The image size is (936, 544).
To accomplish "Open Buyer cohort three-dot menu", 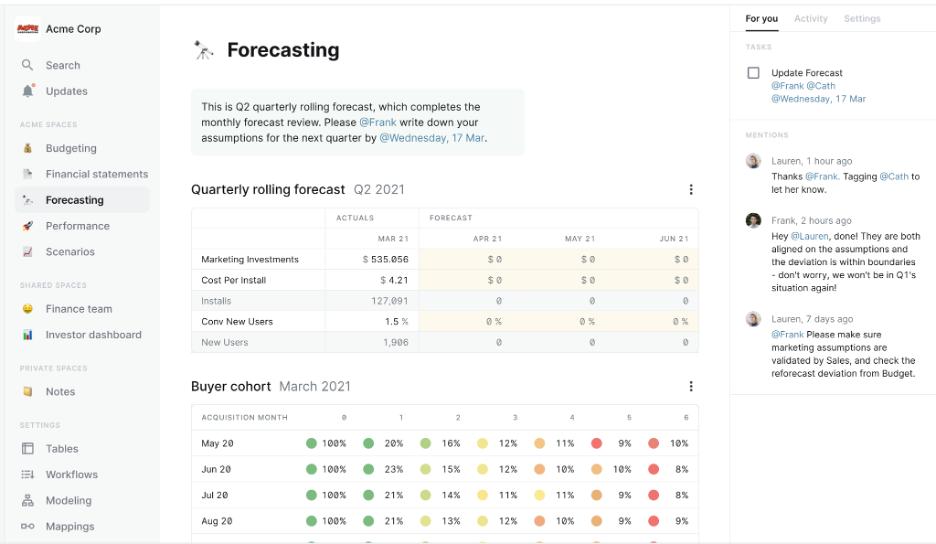I will tap(691, 386).
